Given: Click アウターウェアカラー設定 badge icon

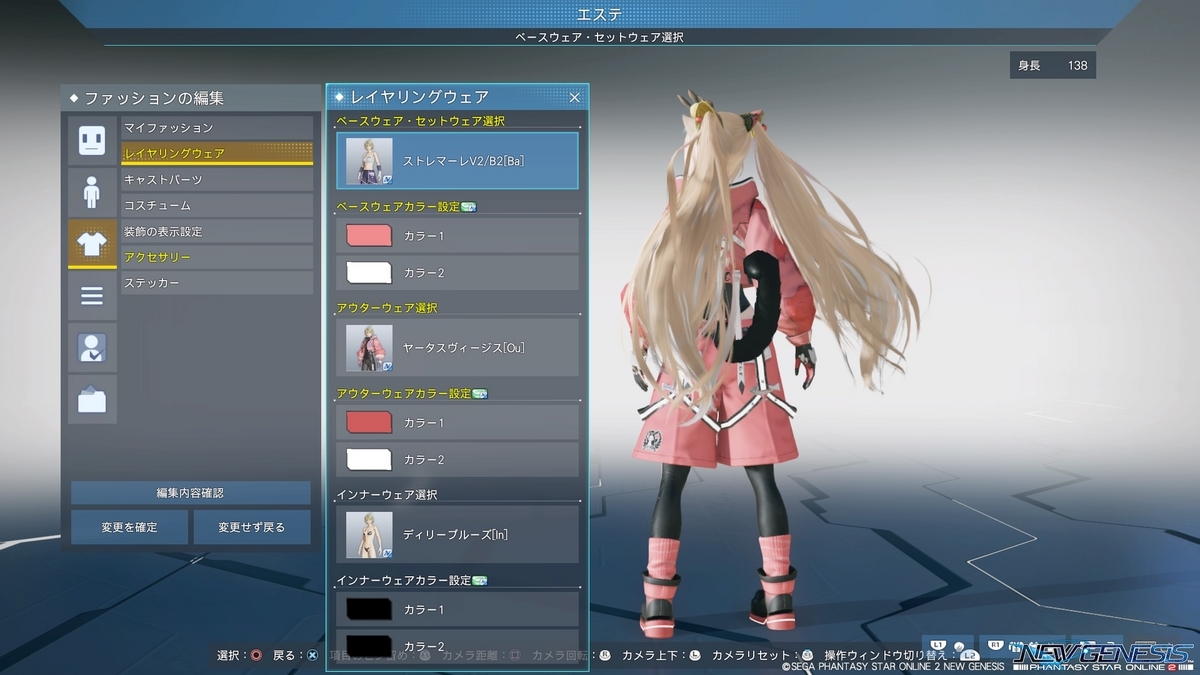Looking at the screenshot, I should [x=479, y=394].
